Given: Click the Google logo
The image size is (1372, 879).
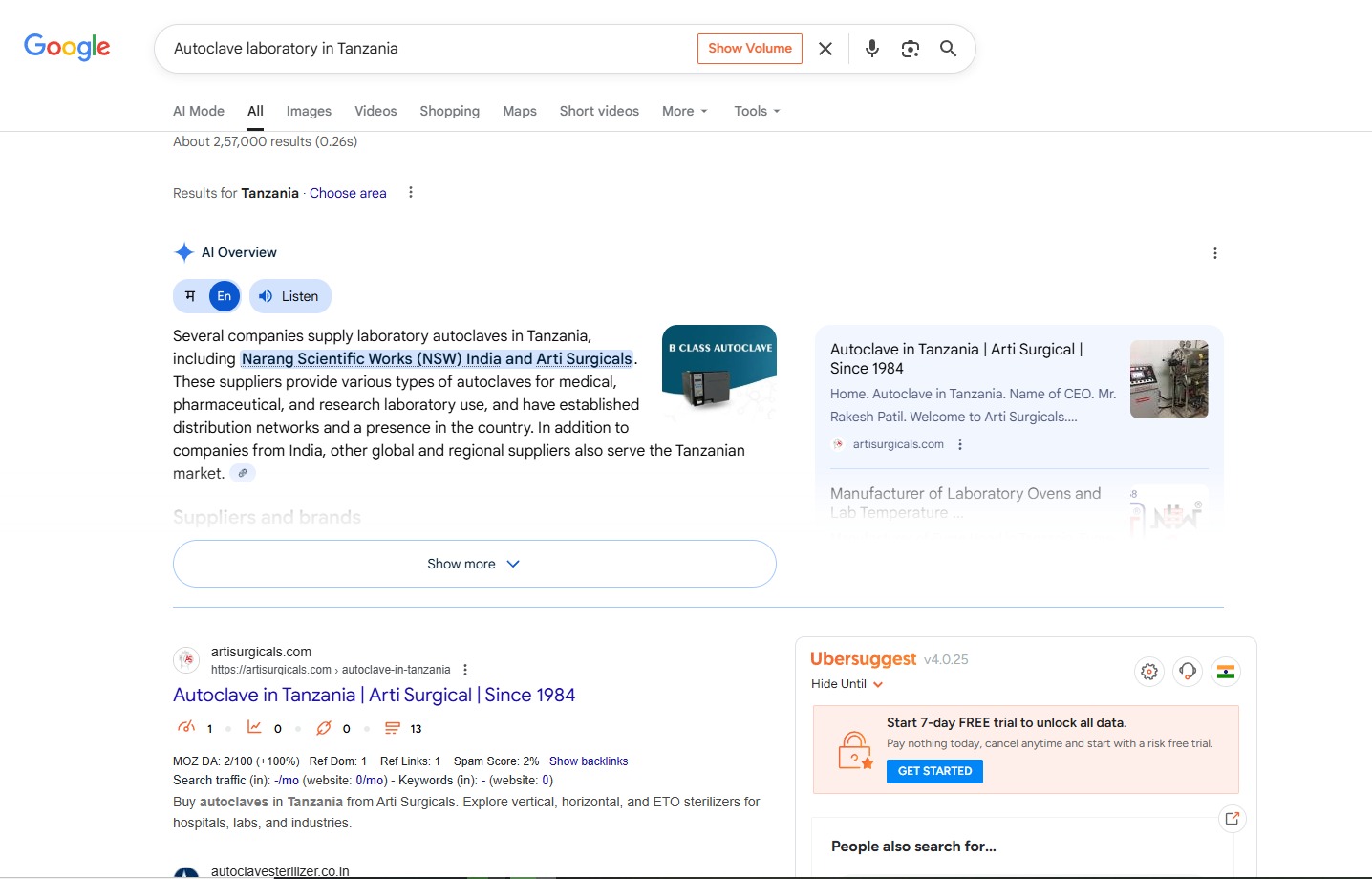Looking at the screenshot, I should [67, 47].
